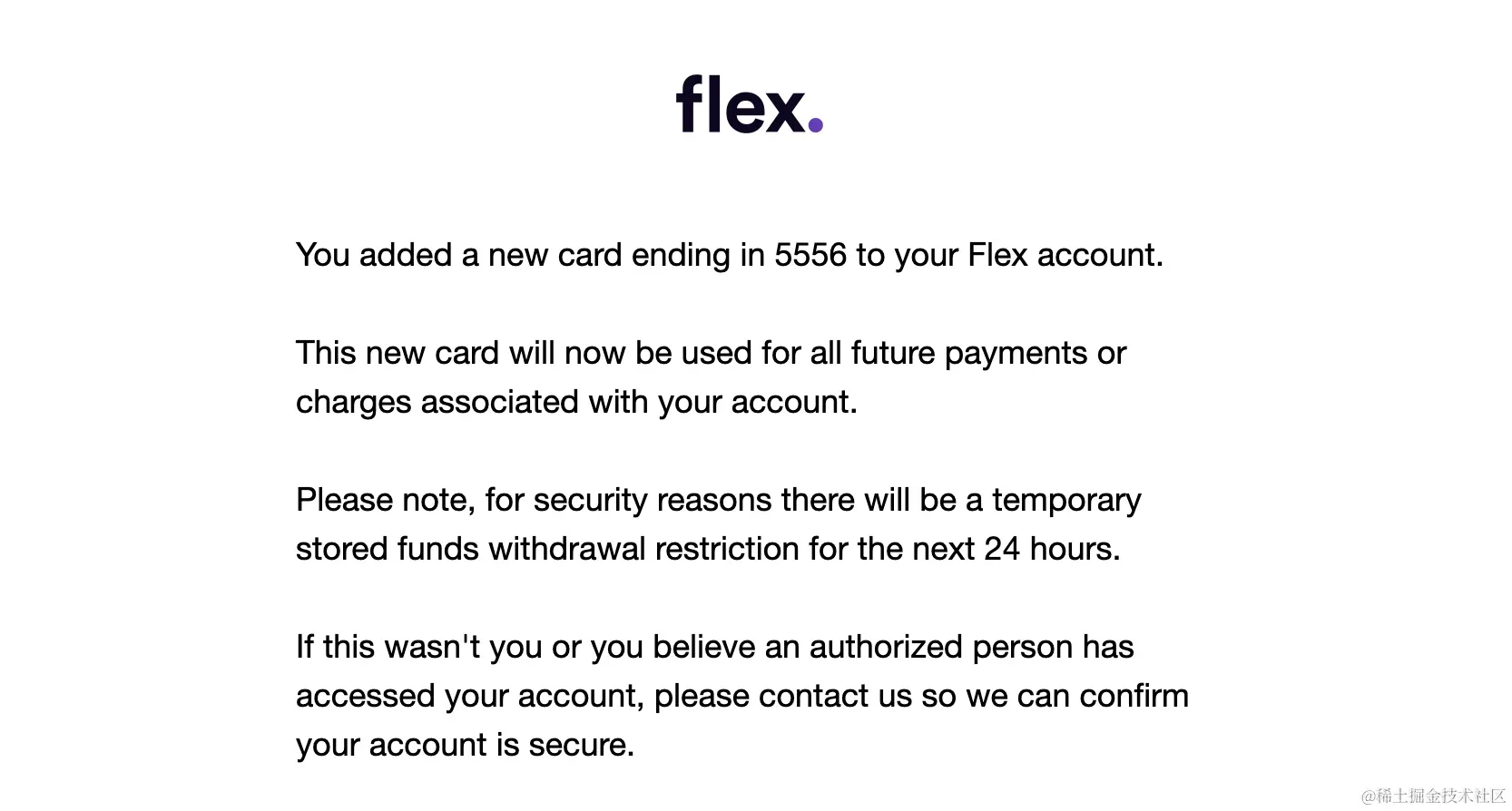Click the 'You added a new card' sentence
This screenshot has height=811, width=1512.
click(729, 255)
